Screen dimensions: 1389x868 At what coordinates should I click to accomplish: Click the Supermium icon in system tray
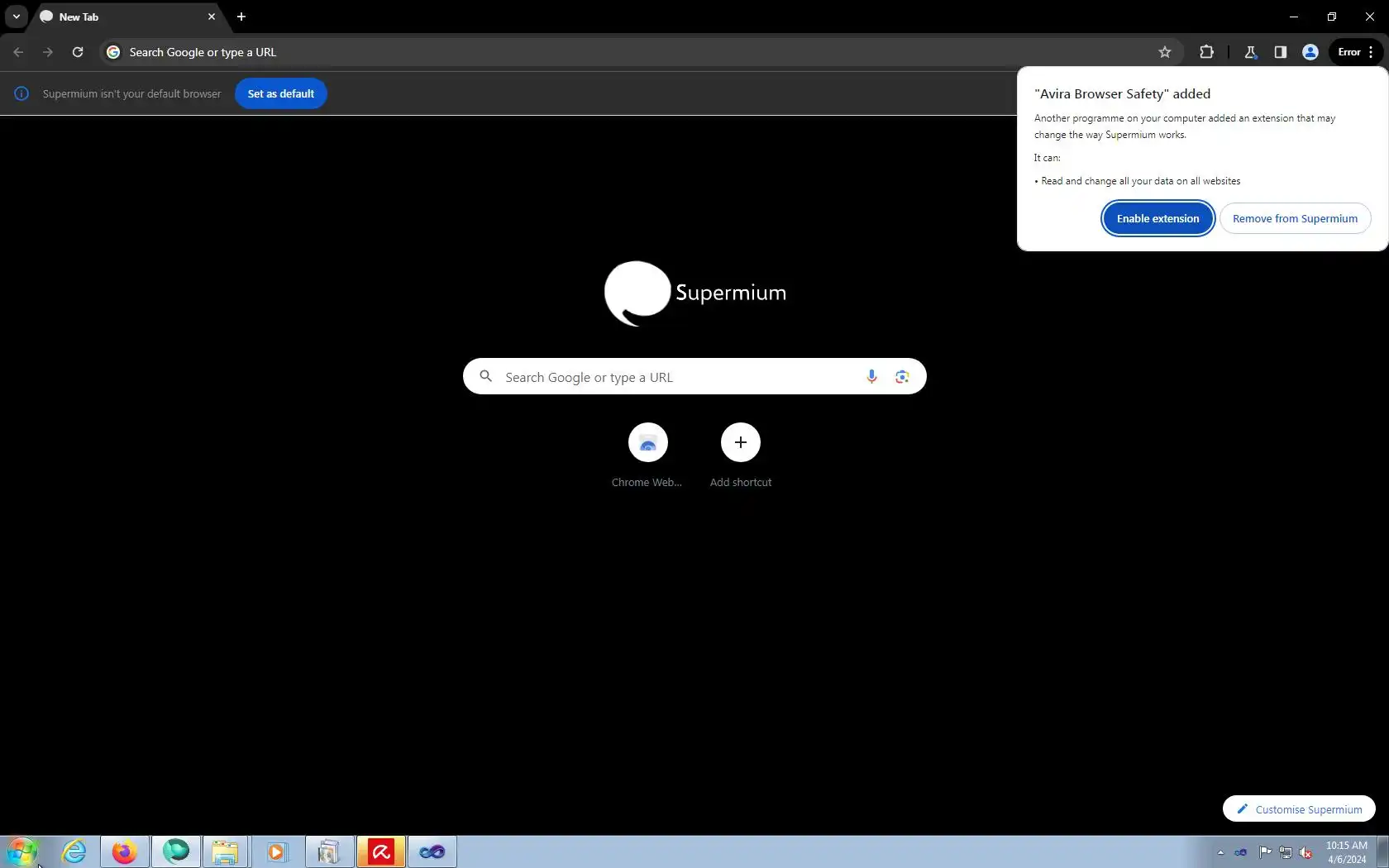(x=1241, y=852)
